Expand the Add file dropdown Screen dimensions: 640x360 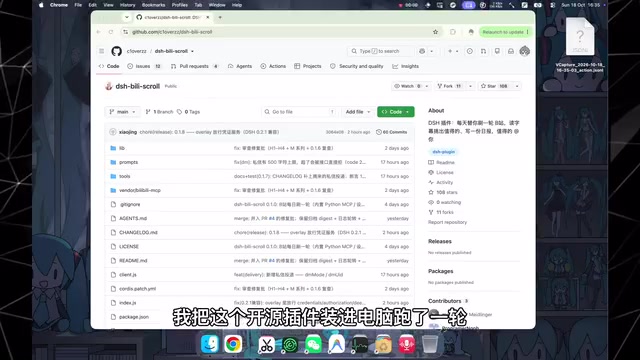point(358,112)
